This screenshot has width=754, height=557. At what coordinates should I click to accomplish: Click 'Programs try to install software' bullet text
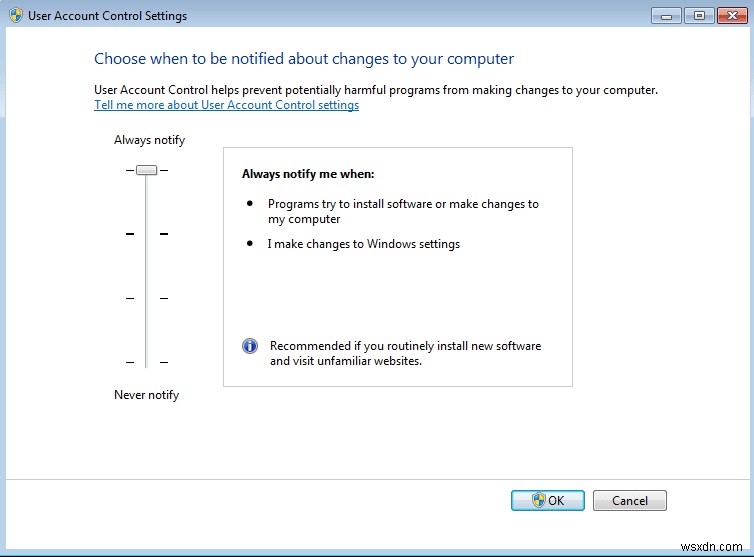pos(403,211)
